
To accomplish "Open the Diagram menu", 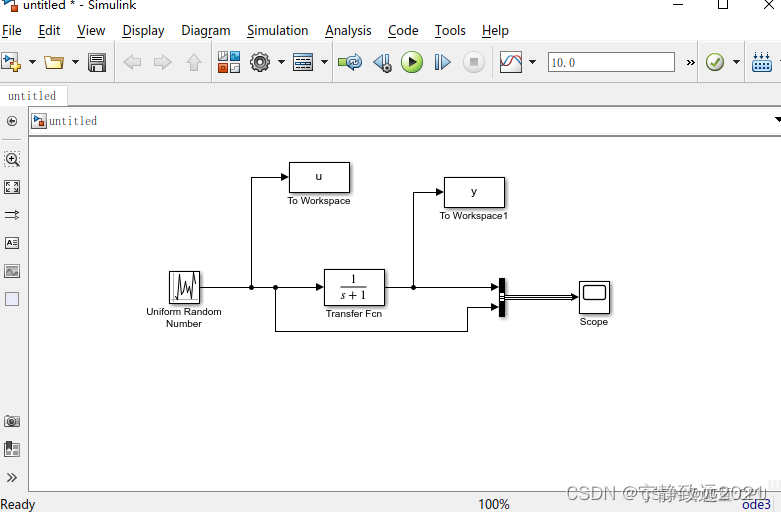I will 206,30.
